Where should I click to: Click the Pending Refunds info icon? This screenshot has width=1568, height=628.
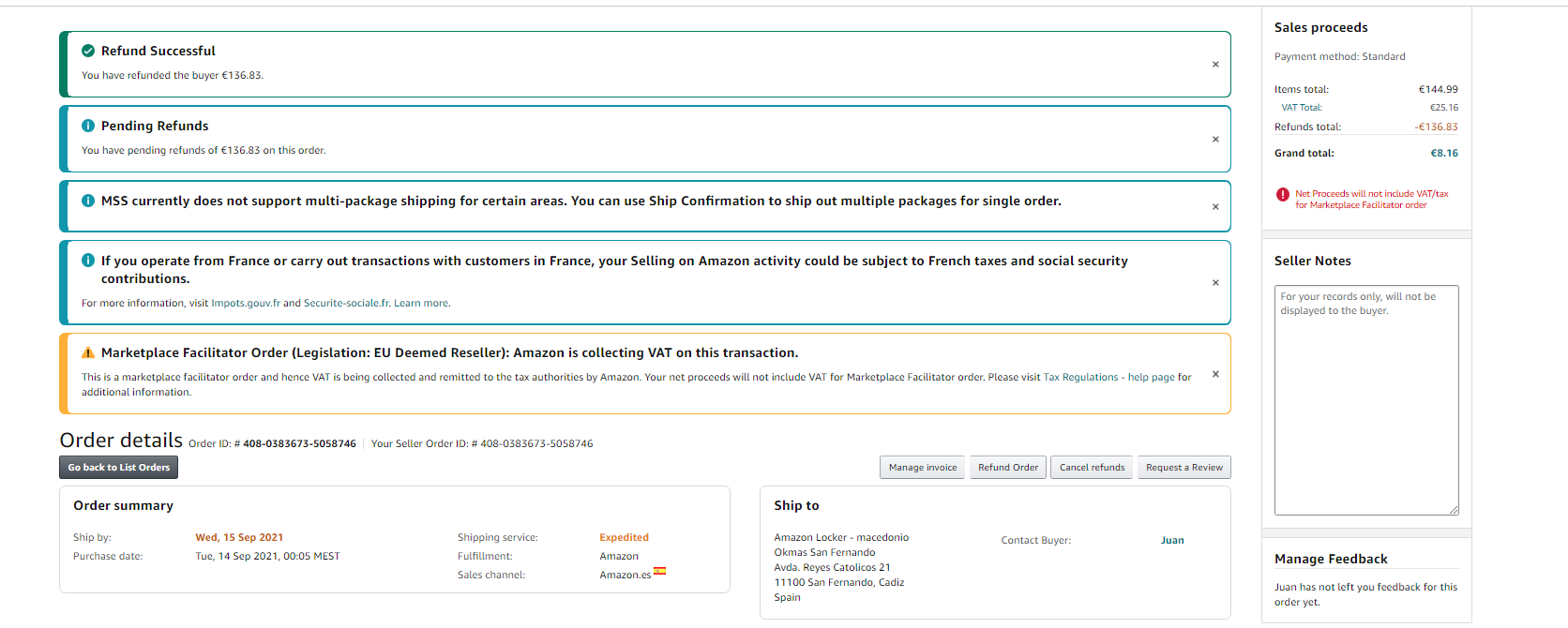88,126
